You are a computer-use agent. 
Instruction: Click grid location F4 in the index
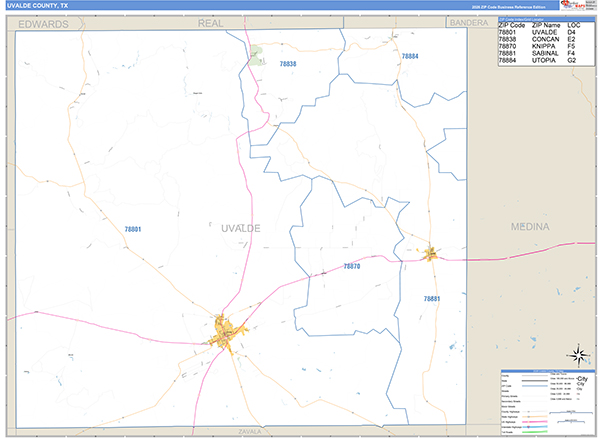click(571, 54)
